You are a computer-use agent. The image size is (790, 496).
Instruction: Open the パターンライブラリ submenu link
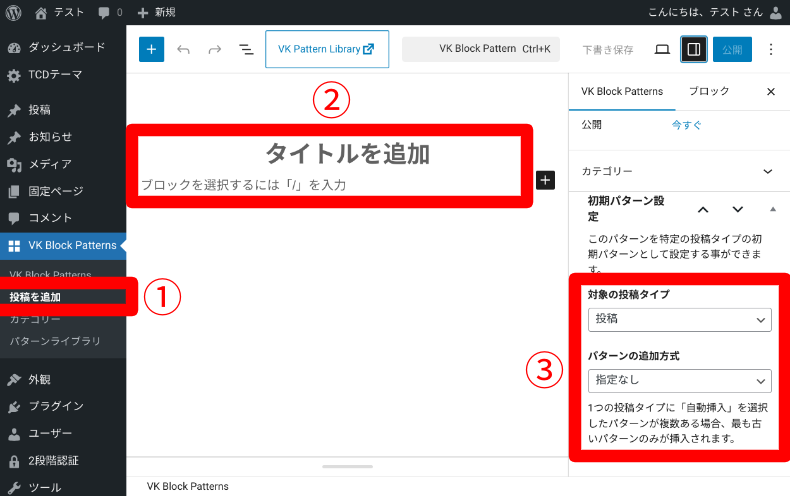click(x=55, y=341)
